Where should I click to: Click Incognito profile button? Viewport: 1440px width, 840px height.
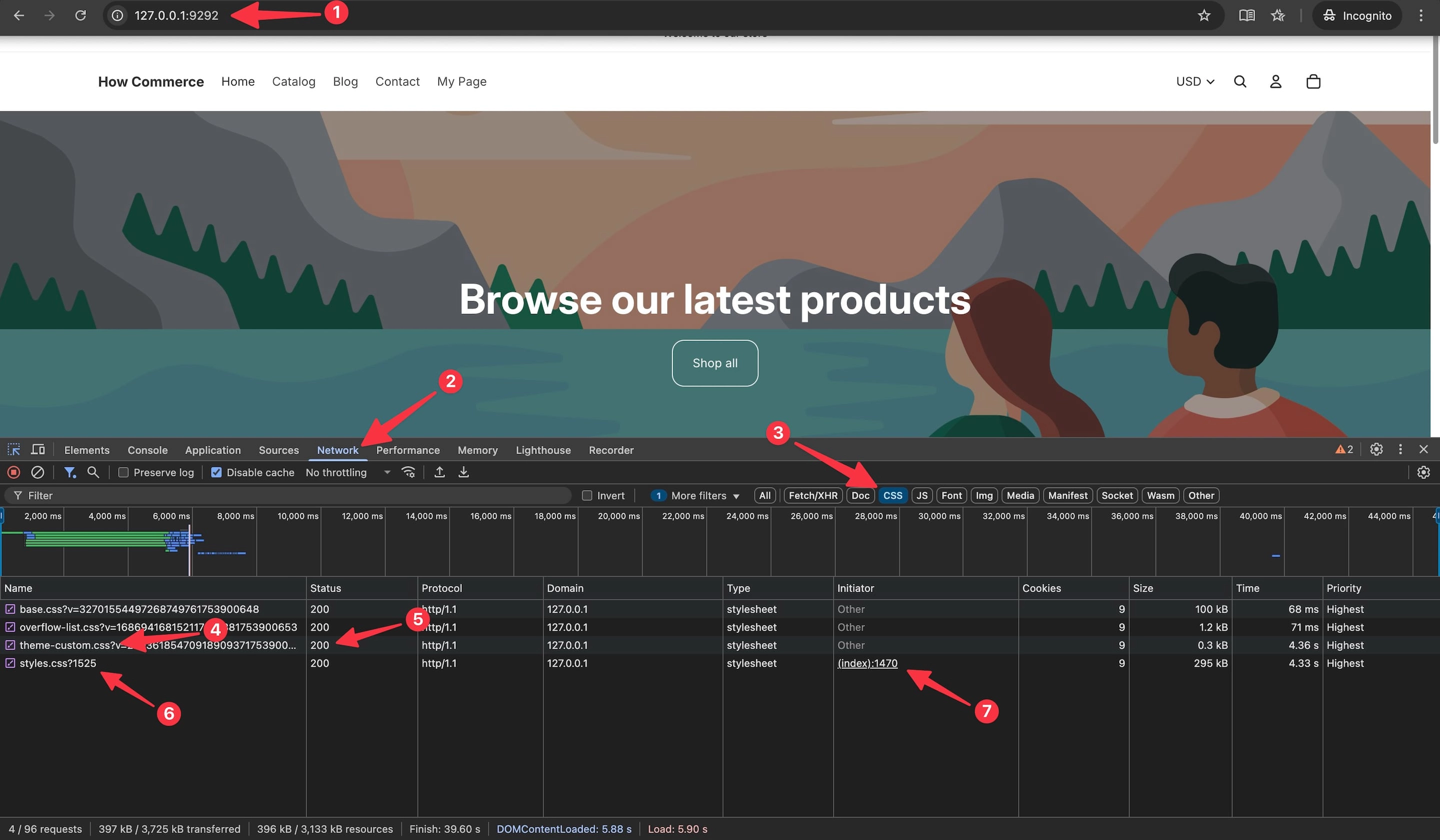1357,15
